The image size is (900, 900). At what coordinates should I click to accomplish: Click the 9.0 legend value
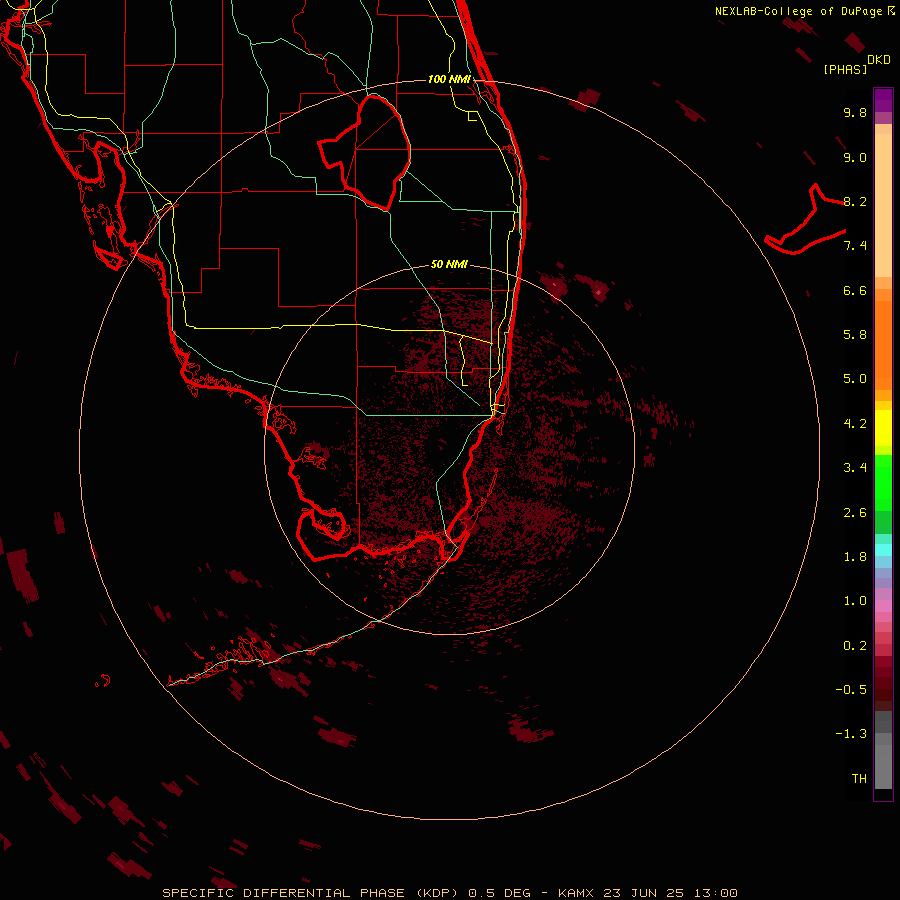tap(855, 157)
